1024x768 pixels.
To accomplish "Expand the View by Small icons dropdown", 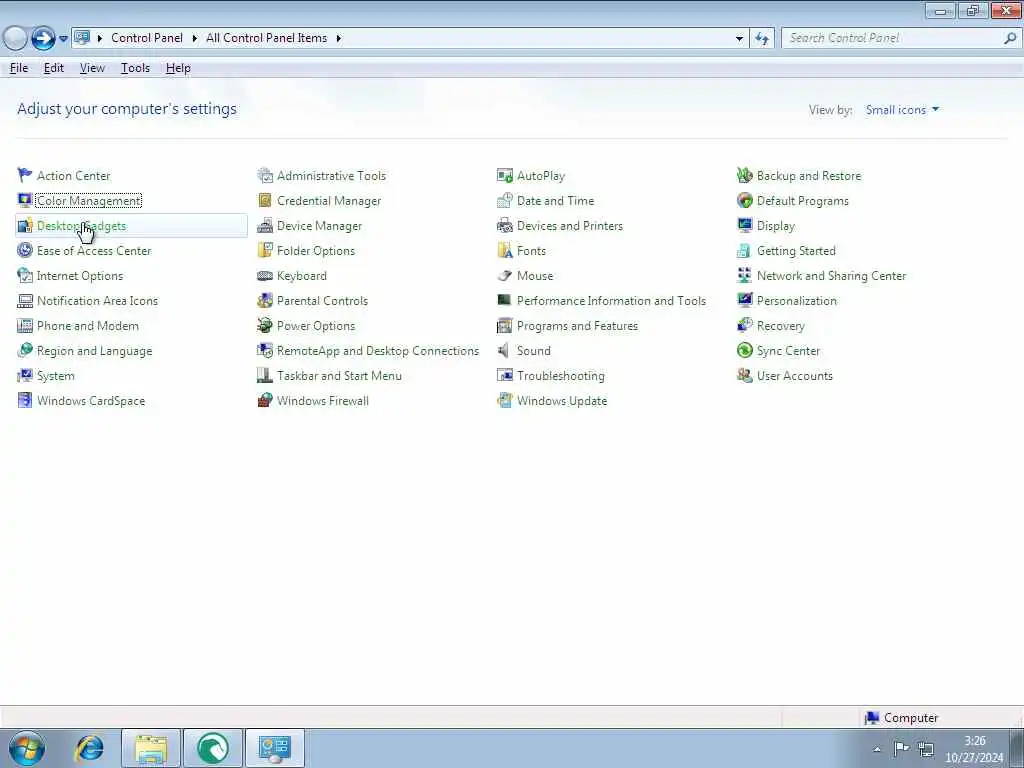I will (903, 110).
